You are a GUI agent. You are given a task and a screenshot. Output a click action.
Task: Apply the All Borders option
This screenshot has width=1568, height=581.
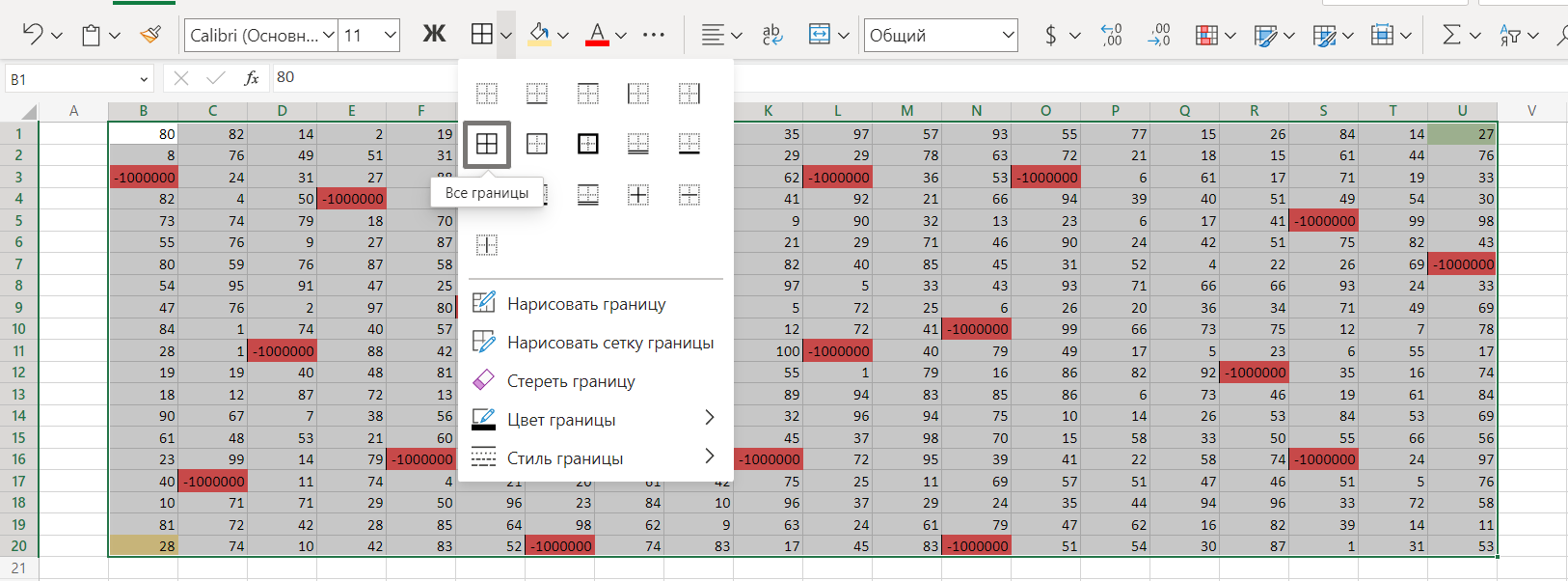[x=487, y=144]
